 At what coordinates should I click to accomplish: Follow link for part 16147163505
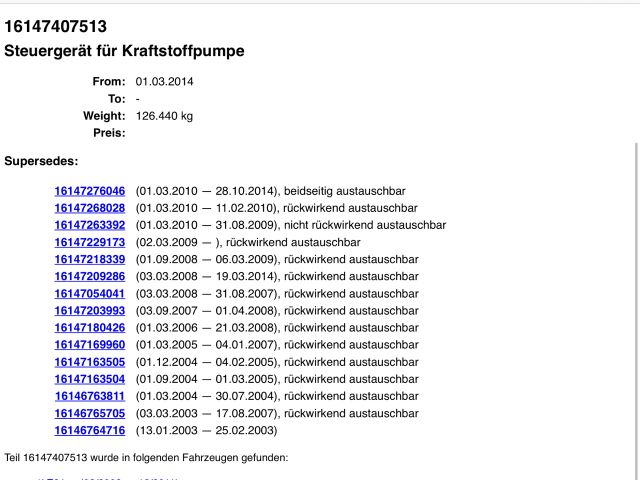pos(90,362)
